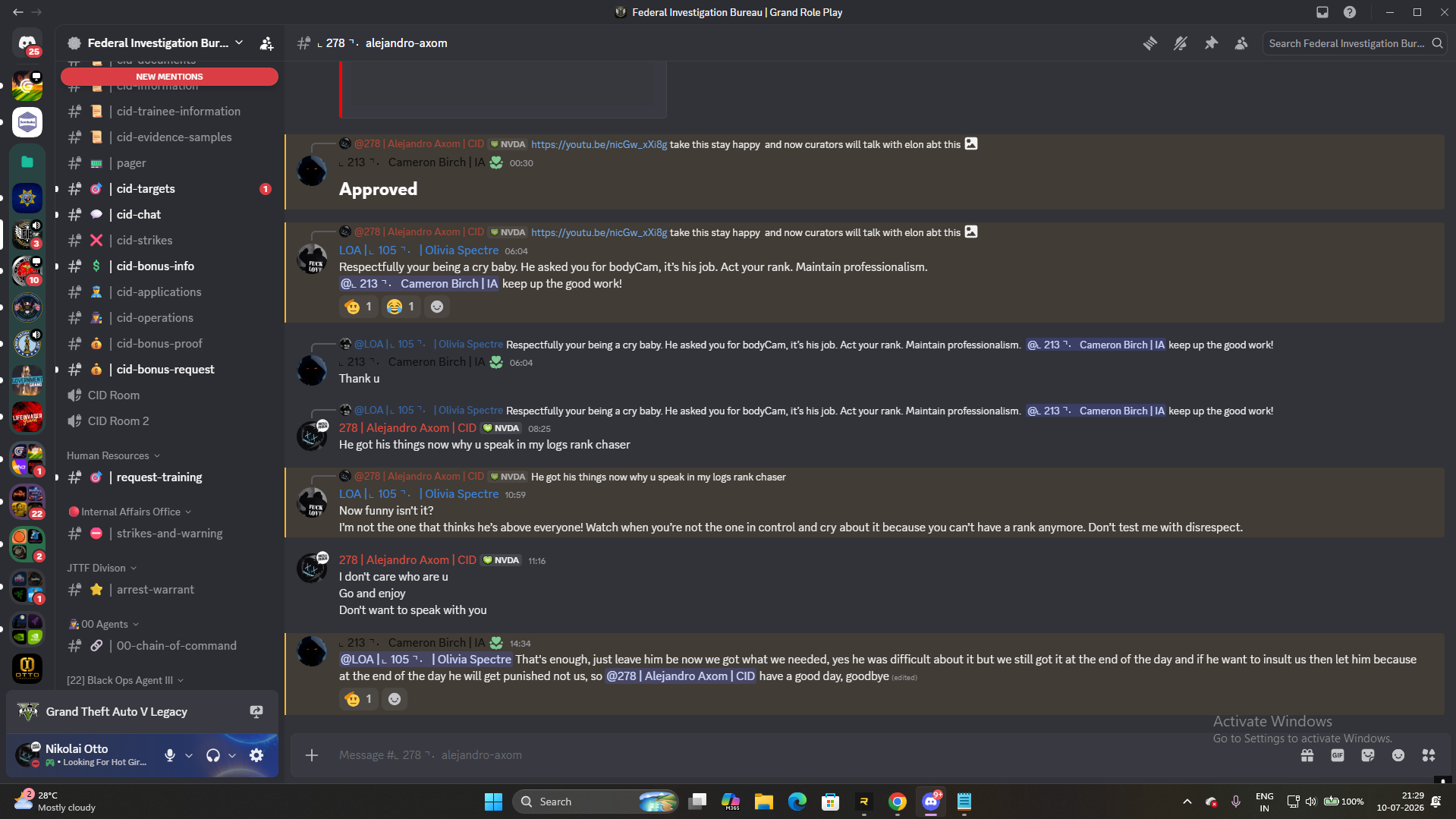Toggle the laughing reaction on Olivia's message
Image resolution: width=1456 pixels, height=819 pixels.
coord(401,307)
